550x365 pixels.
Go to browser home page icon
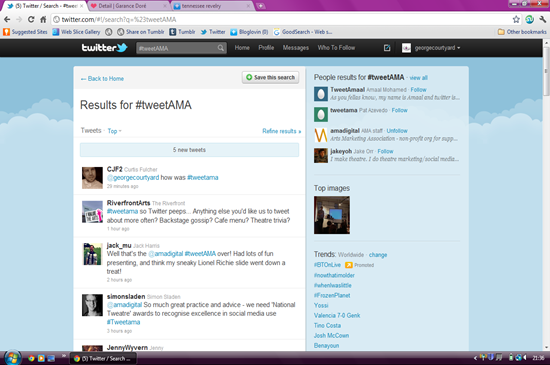pos(43,19)
